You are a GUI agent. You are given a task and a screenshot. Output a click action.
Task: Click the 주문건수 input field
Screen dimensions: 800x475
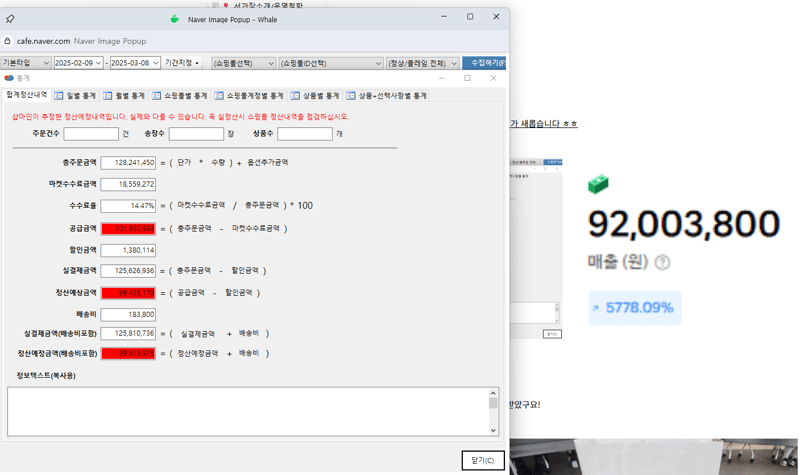pos(91,134)
